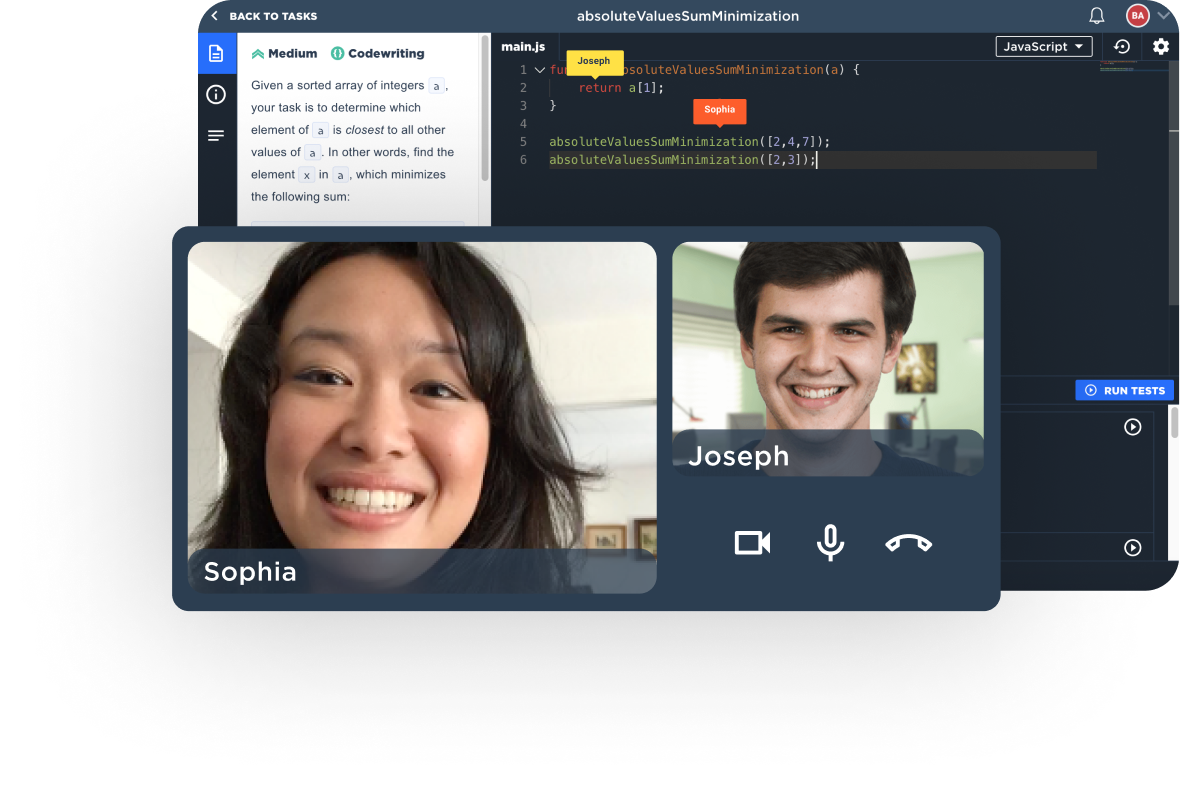Run the first test play icon
Screen dimensions: 1187x785
click(x=1132, y=427)
